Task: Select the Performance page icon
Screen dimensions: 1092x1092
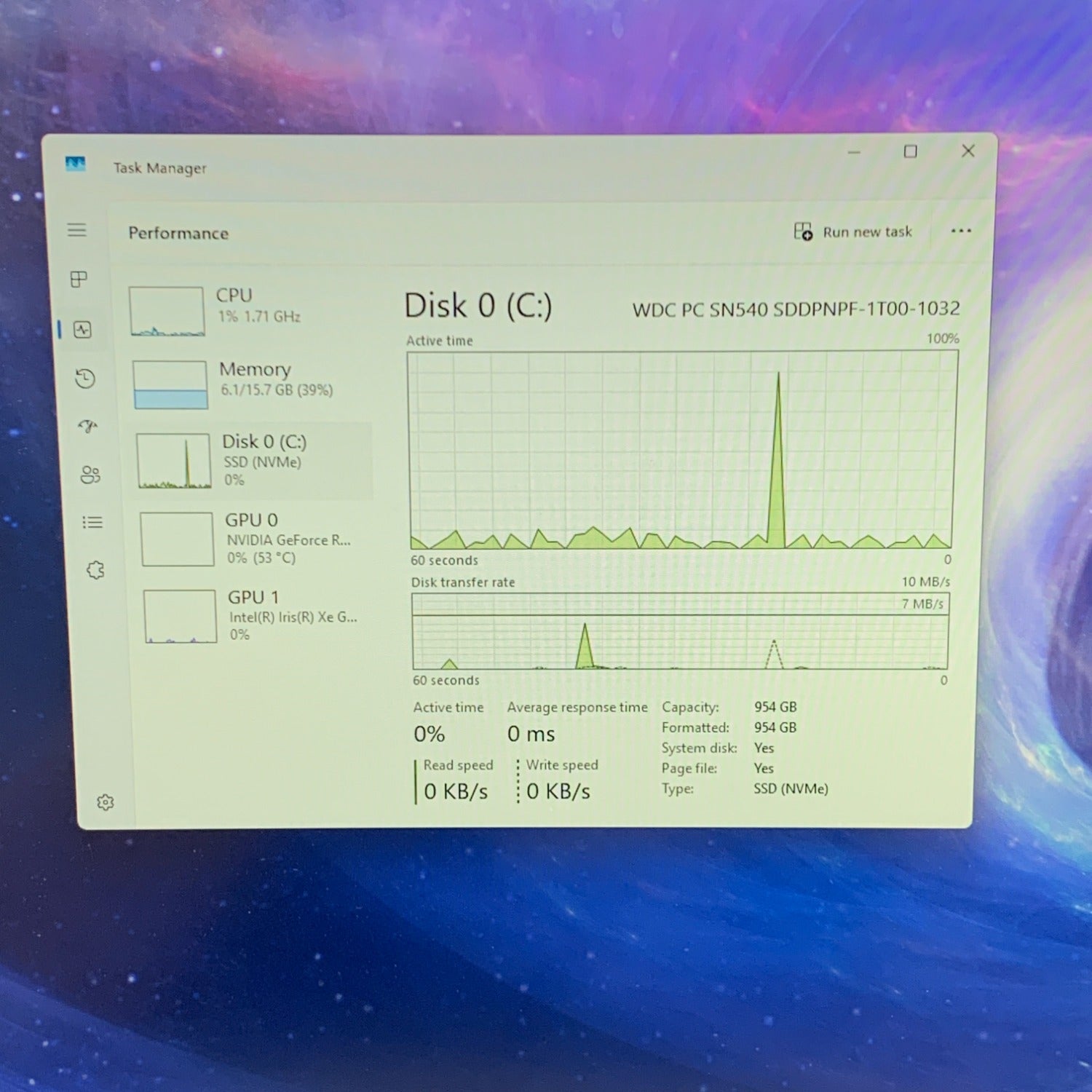Action: pos(82,330)
